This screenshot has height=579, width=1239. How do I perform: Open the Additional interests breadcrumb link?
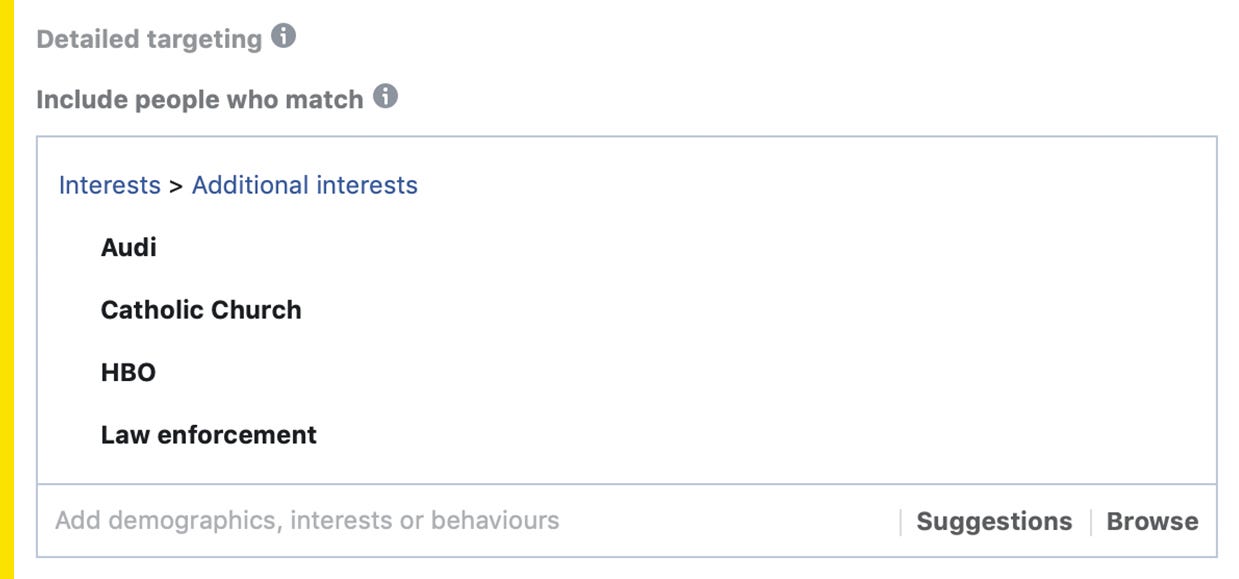click(305, 185)
